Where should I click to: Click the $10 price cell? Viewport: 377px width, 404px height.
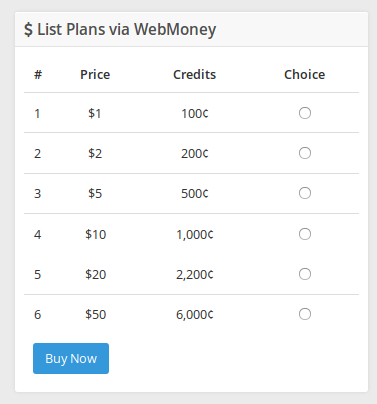95,235
